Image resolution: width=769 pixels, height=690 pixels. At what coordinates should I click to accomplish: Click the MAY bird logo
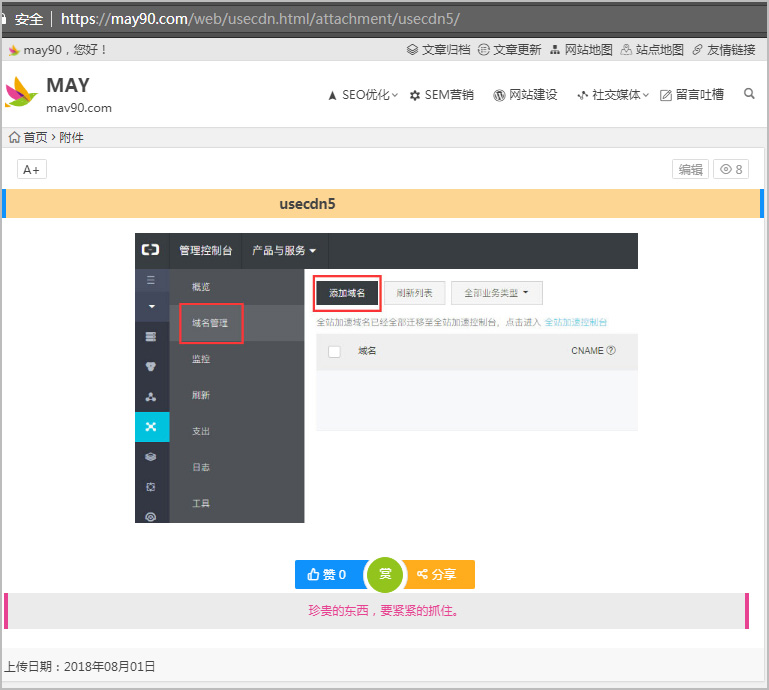pos(21,93)
